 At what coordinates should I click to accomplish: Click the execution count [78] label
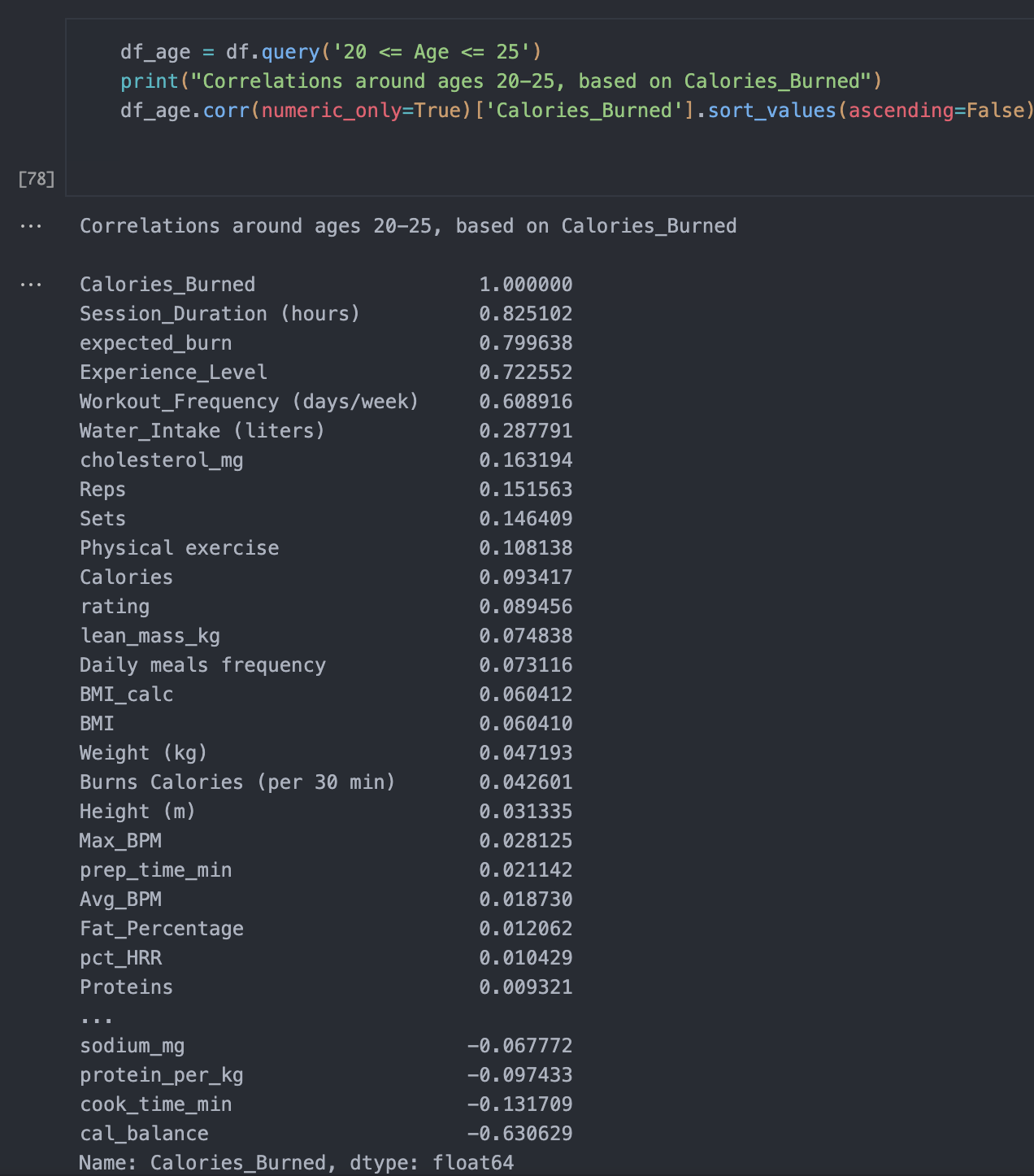[37, 179]
